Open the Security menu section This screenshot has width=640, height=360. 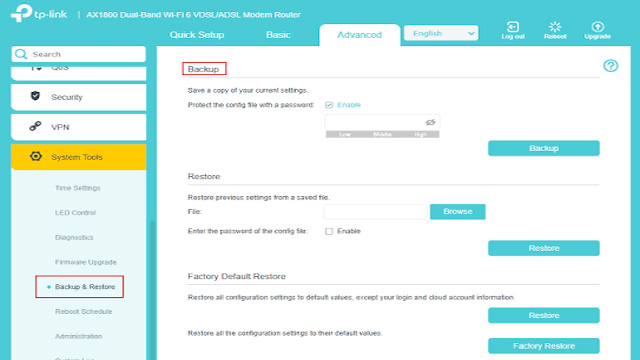pyautogui.click(x=78, y=97)
